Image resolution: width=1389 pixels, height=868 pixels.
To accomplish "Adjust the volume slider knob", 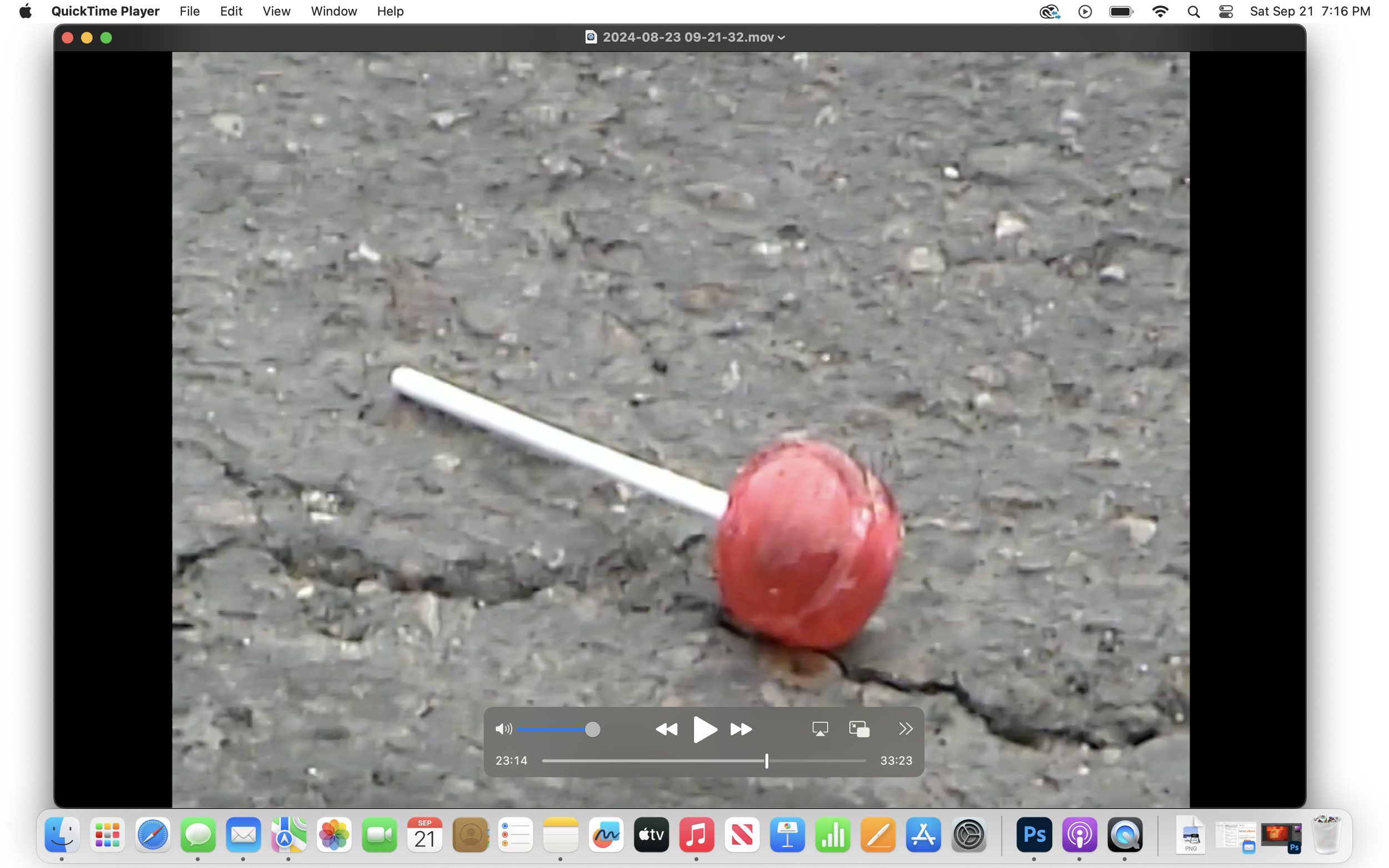I will [x=593, y=729].
